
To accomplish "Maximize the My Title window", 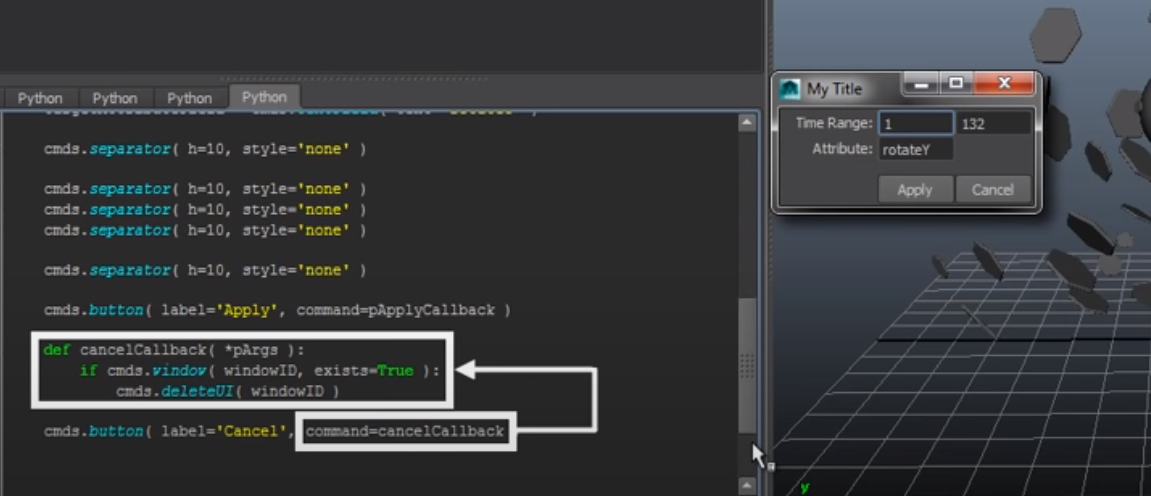I will (x=956, y=84).
